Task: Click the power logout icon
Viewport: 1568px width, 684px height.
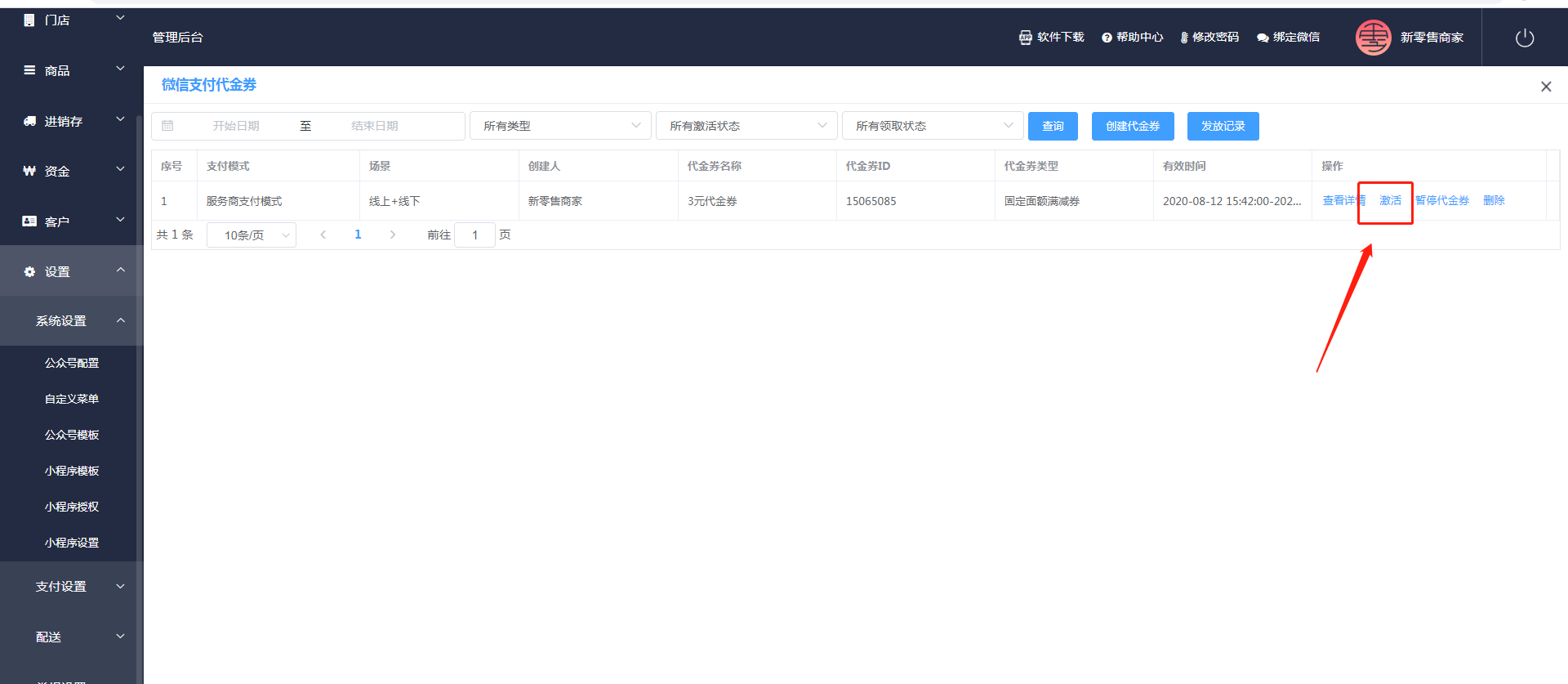Action: [x=1525, y=38]
